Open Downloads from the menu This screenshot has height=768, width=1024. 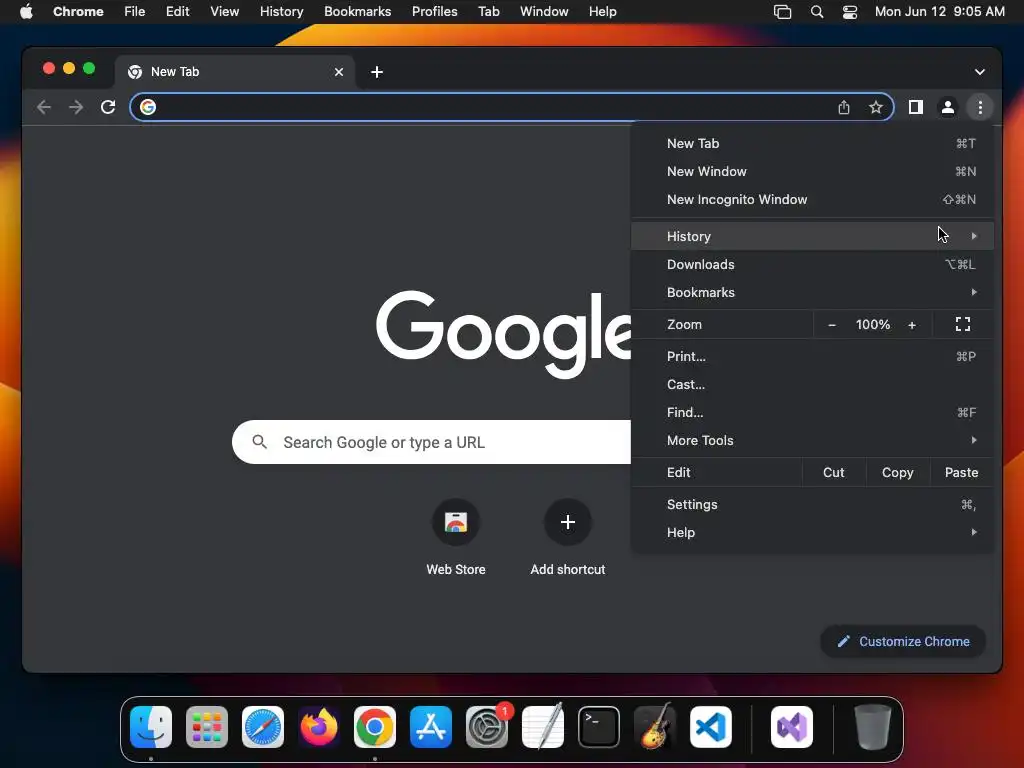tap(812, 264)
